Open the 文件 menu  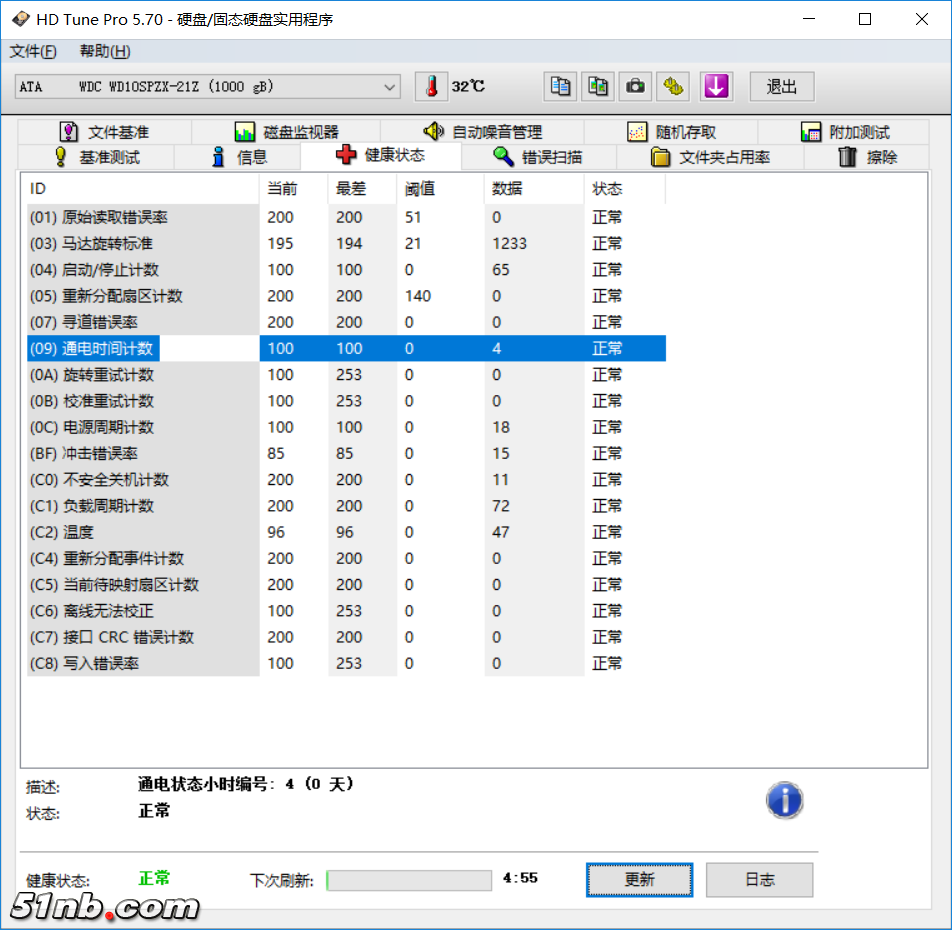(33, 51)
